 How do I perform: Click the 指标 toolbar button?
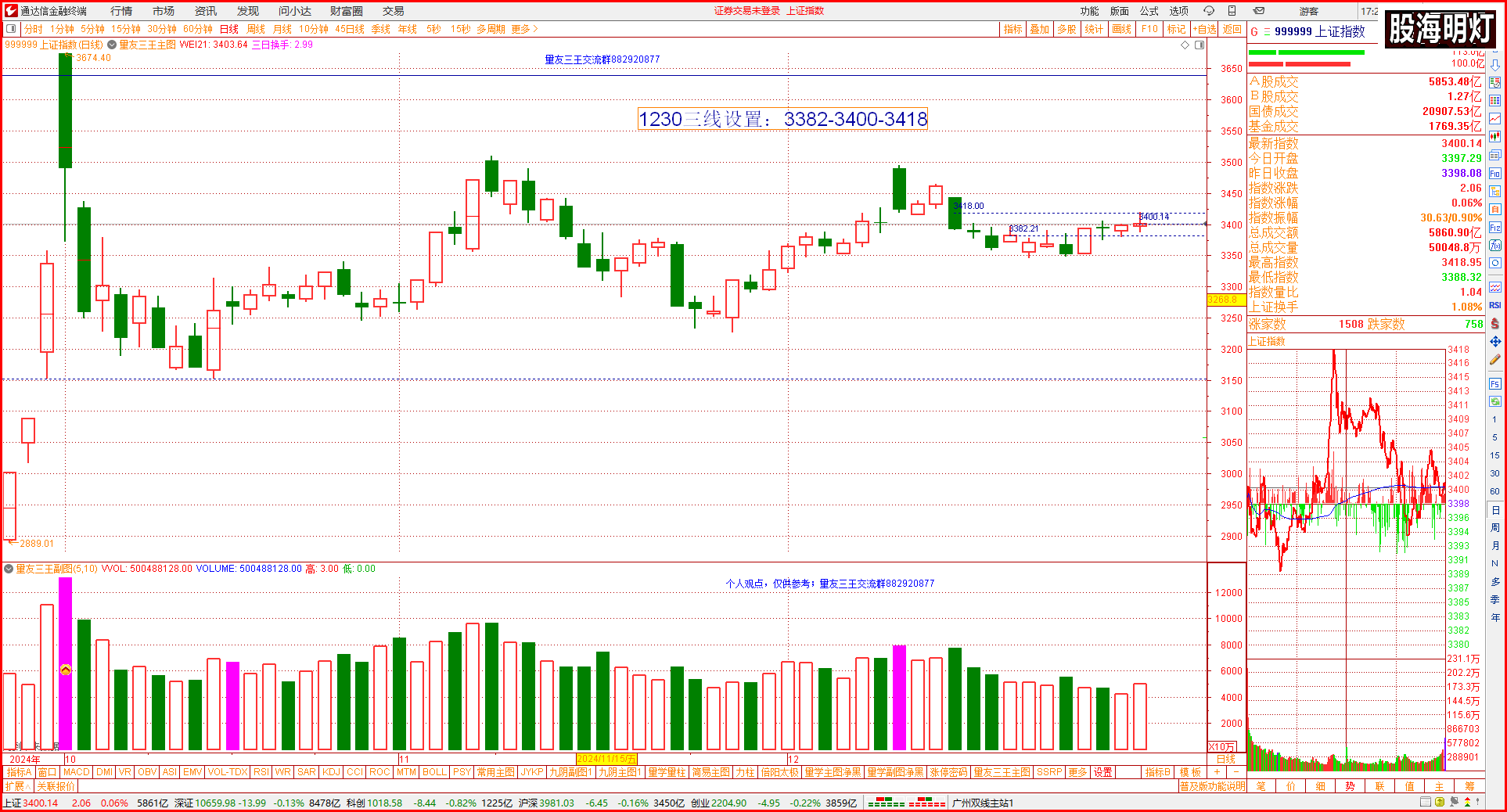click(1013, 29)
